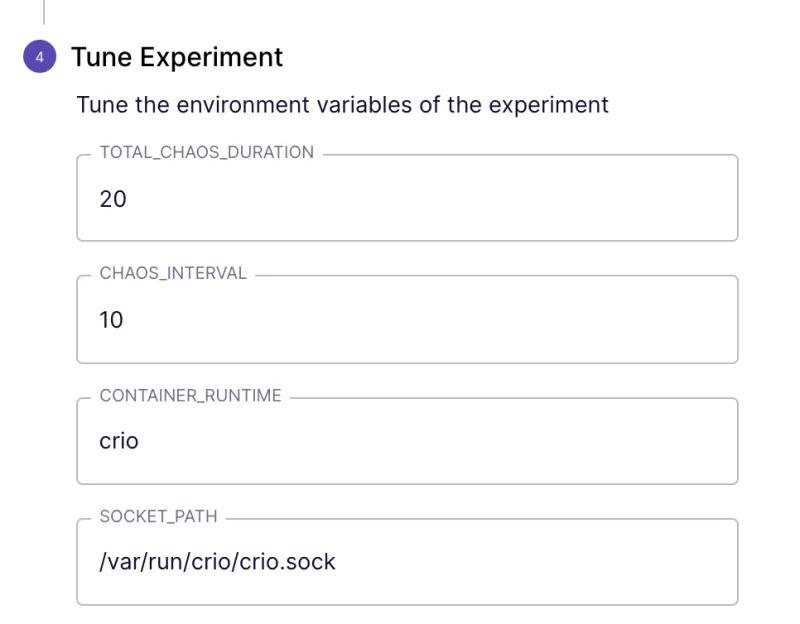Screen dimensions: 800x624
Task: Click the step 4 number badge
Action: [40, 57]
